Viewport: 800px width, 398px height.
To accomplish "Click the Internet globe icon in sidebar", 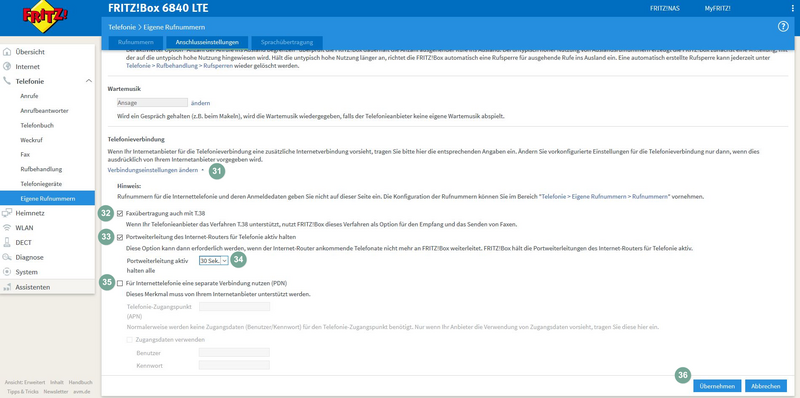I will 7,66.
